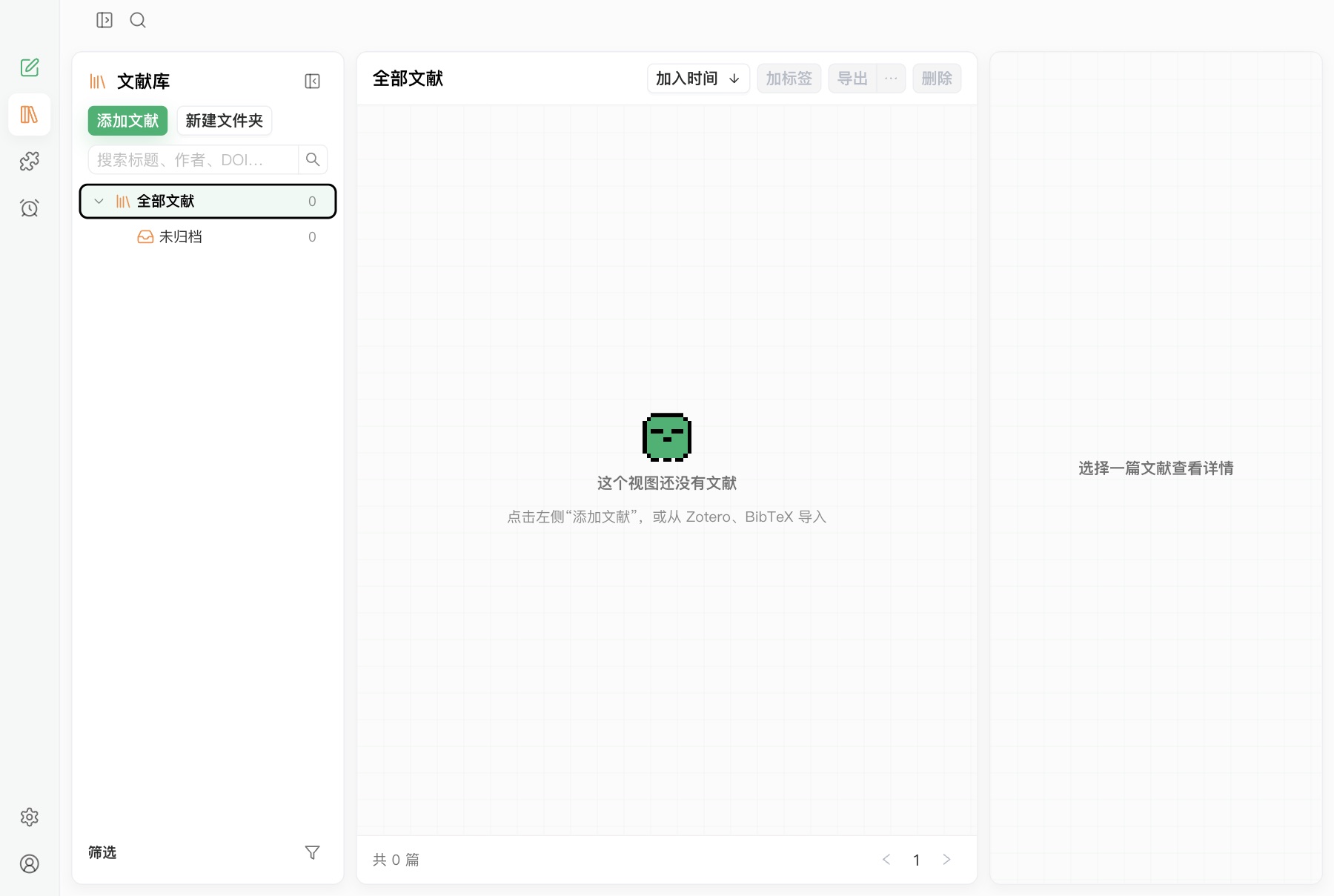Focus the 搜索标题、作者、DOI search field
The image size is (1334, 896).
coord(193,159)
